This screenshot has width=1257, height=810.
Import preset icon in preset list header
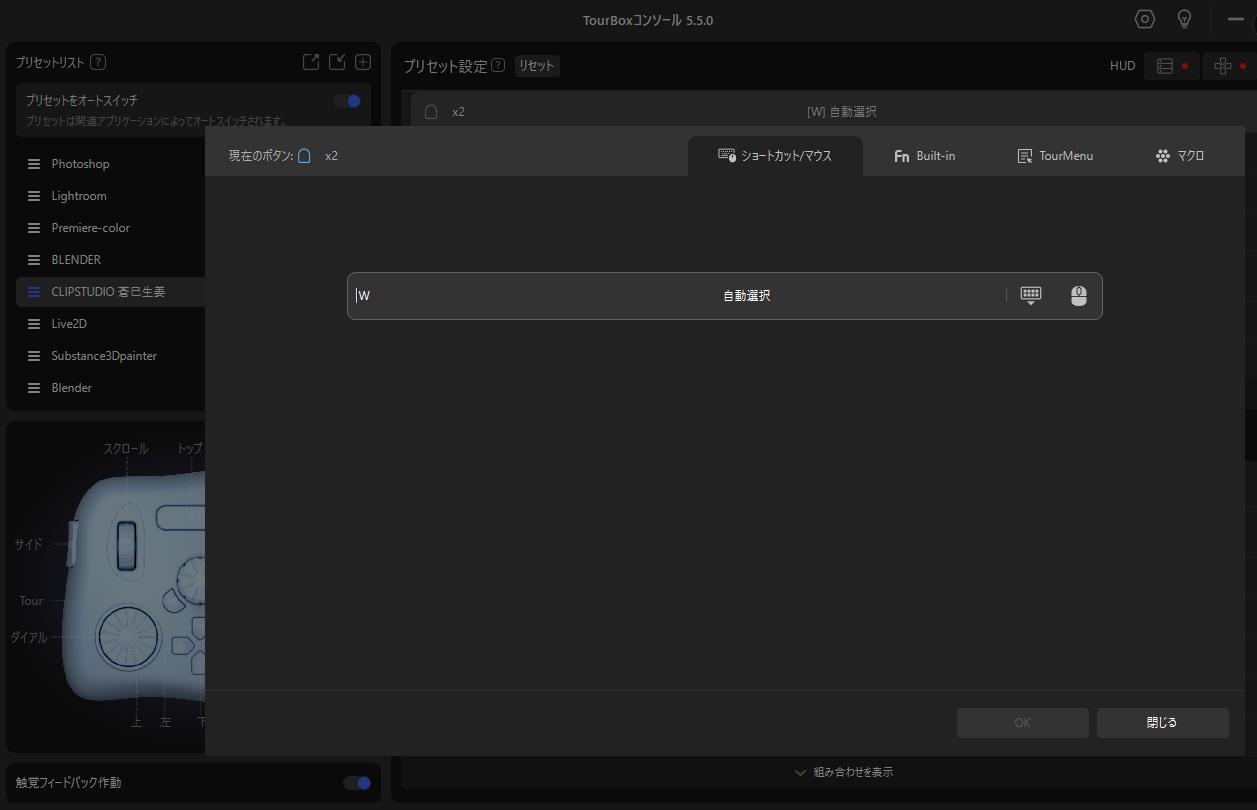click(x=338, y=62)
